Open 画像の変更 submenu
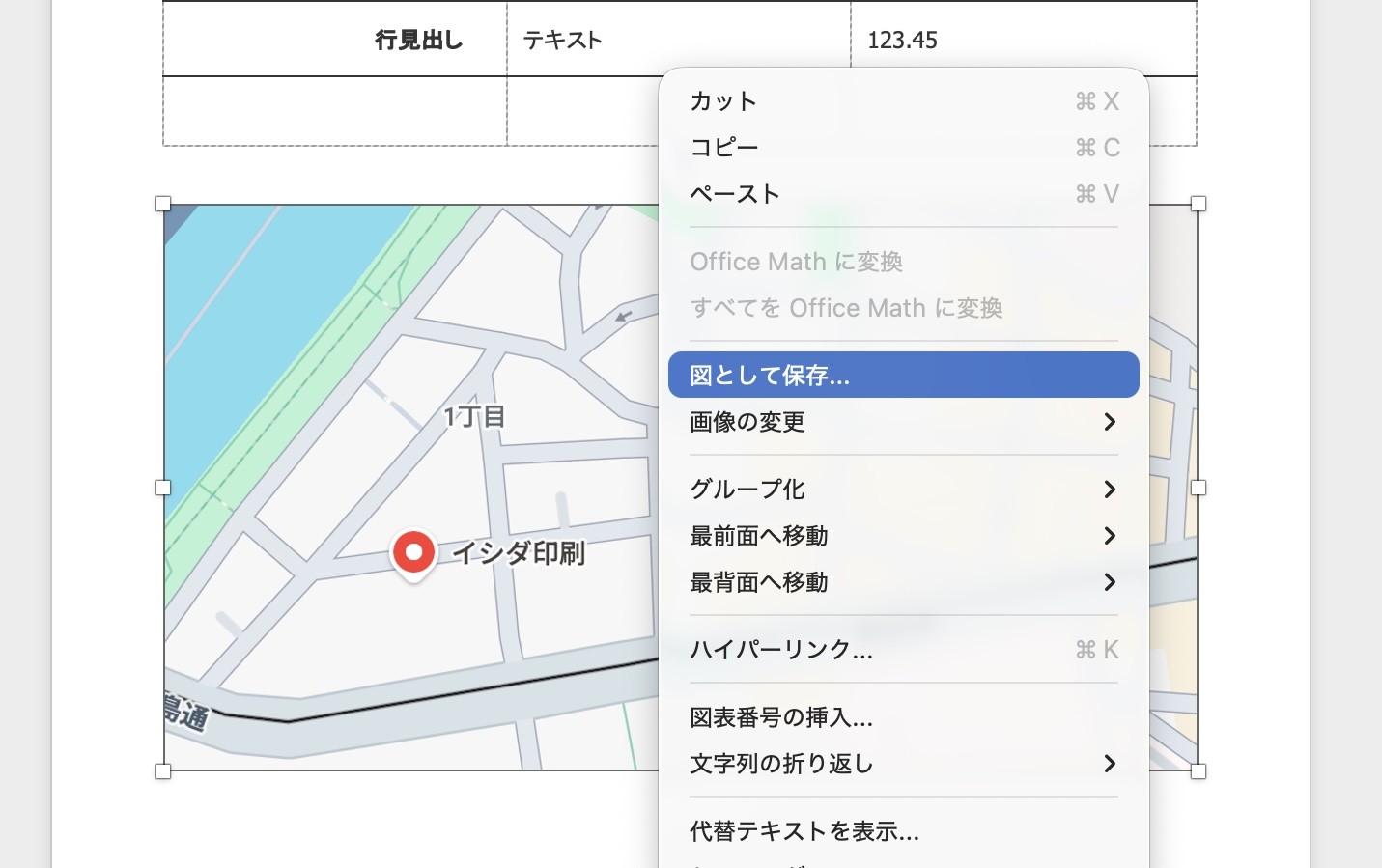1382x868 pixels. pos(903,422)
